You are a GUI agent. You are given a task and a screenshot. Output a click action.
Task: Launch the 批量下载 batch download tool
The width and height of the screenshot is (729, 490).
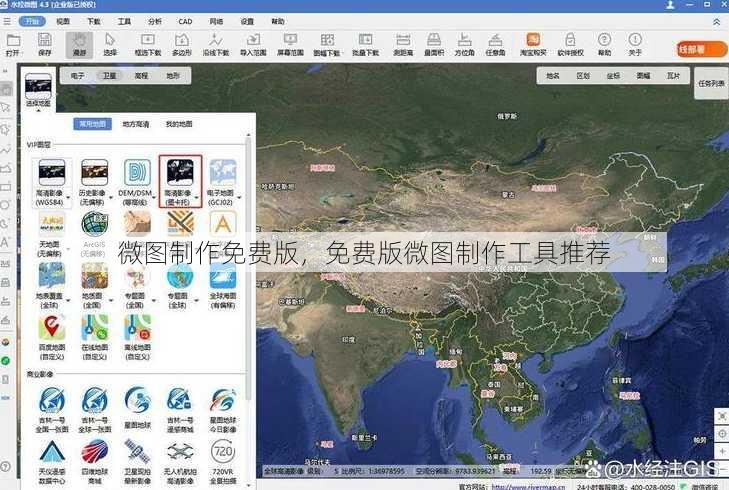[365, 44]
